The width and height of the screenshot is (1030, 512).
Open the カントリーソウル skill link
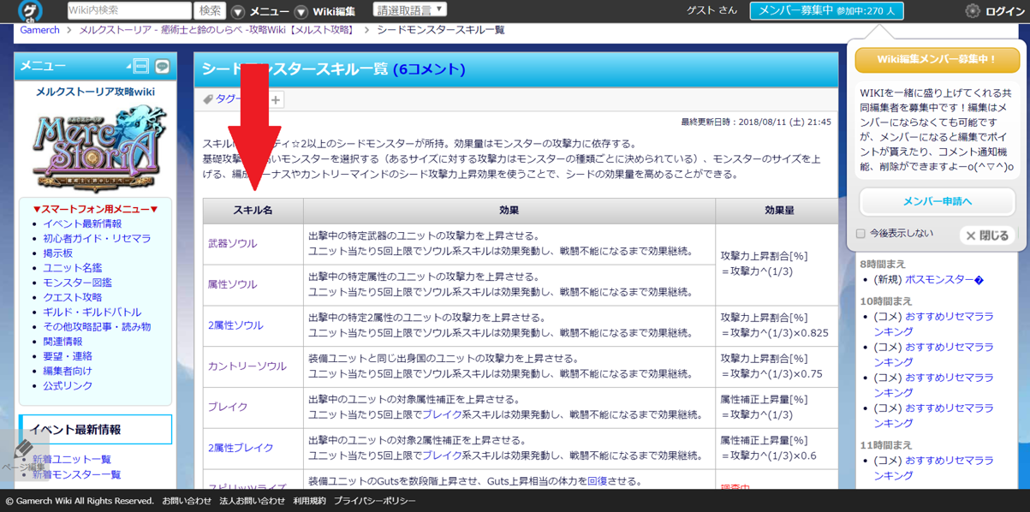(247, 366)
